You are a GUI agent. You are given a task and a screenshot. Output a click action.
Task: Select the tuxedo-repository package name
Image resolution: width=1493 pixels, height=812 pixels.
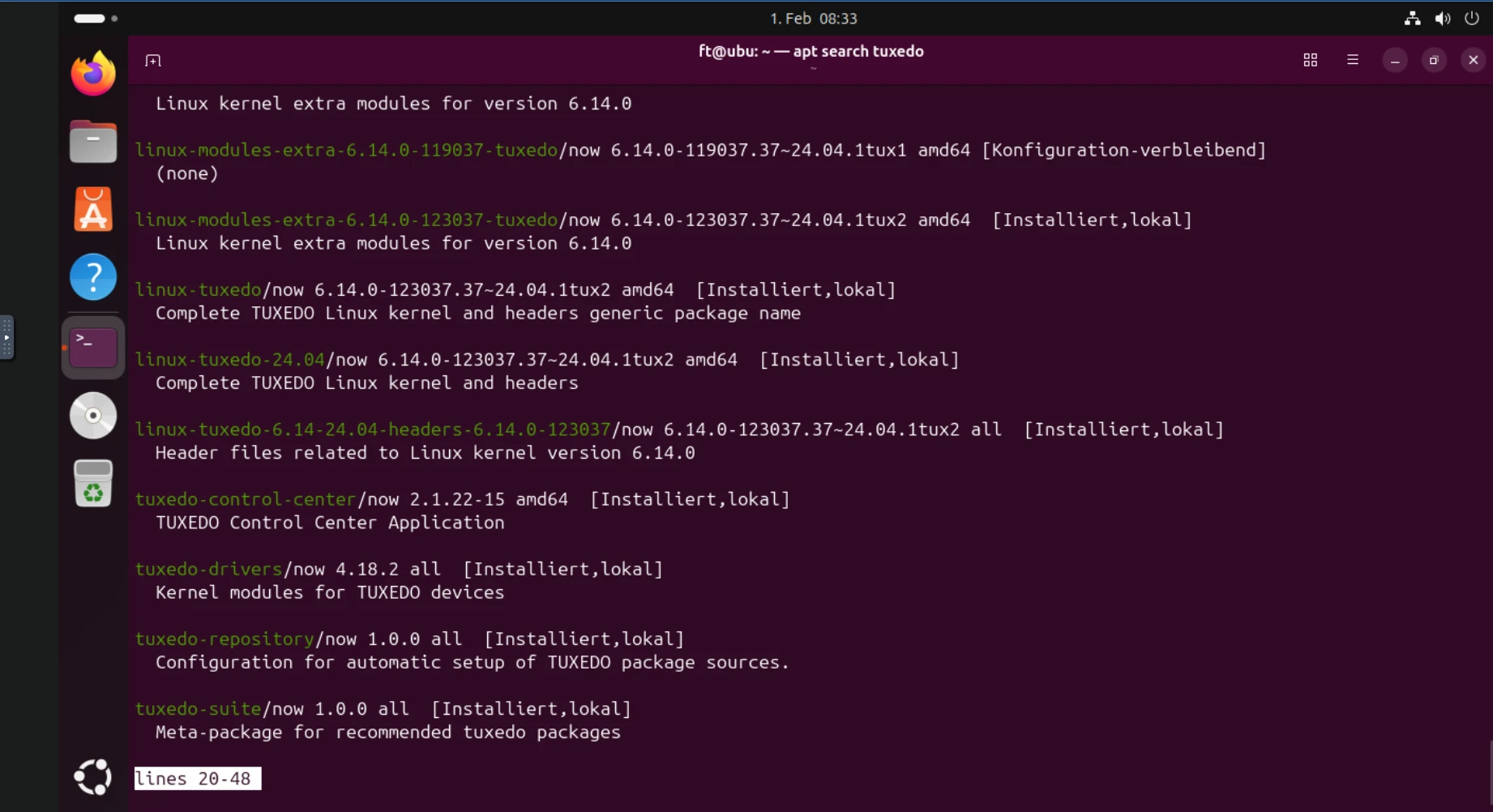[x=225, y=639]
